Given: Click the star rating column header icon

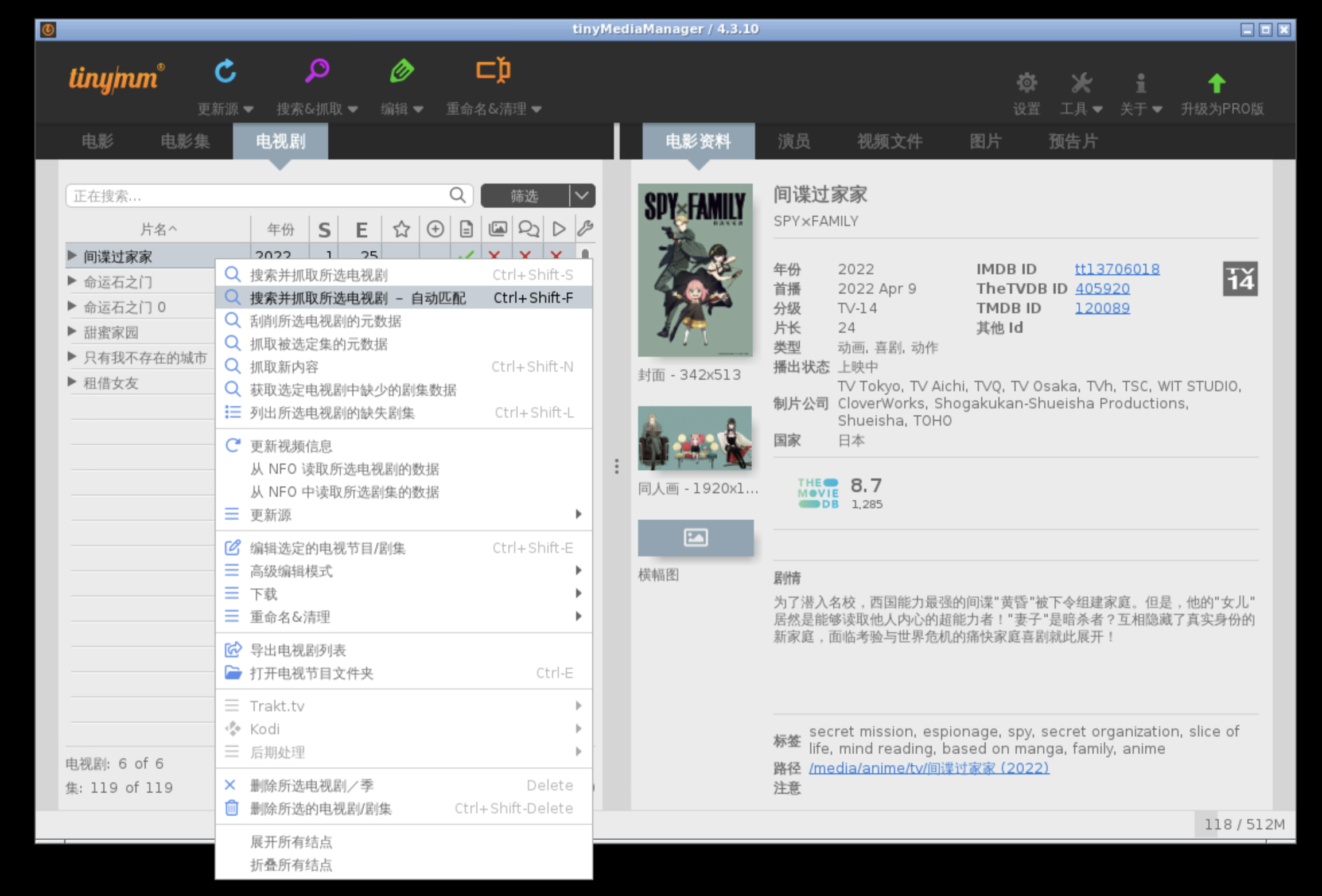Looking at the screenshot, I should pos(401,229).
